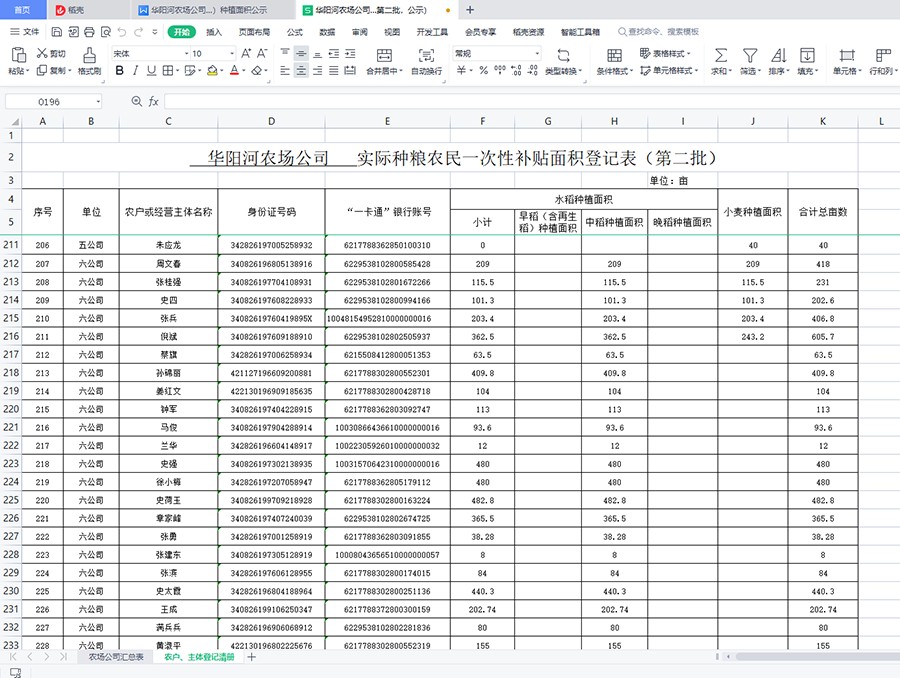Open the 页面布局 ribbon tab

[x=254, y=32]
